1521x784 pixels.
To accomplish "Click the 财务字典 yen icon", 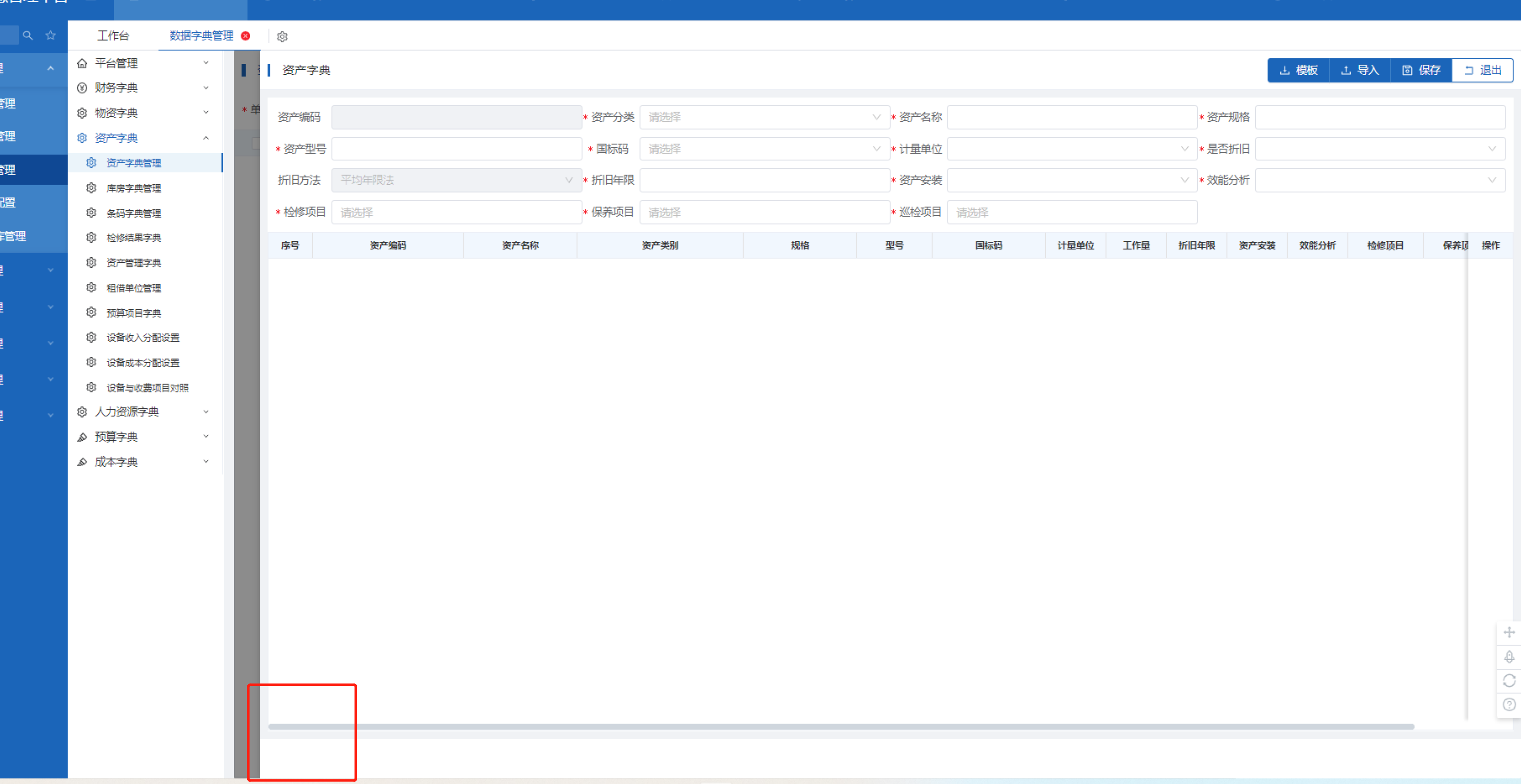I will pyautogui.click(x=82, y=88).
